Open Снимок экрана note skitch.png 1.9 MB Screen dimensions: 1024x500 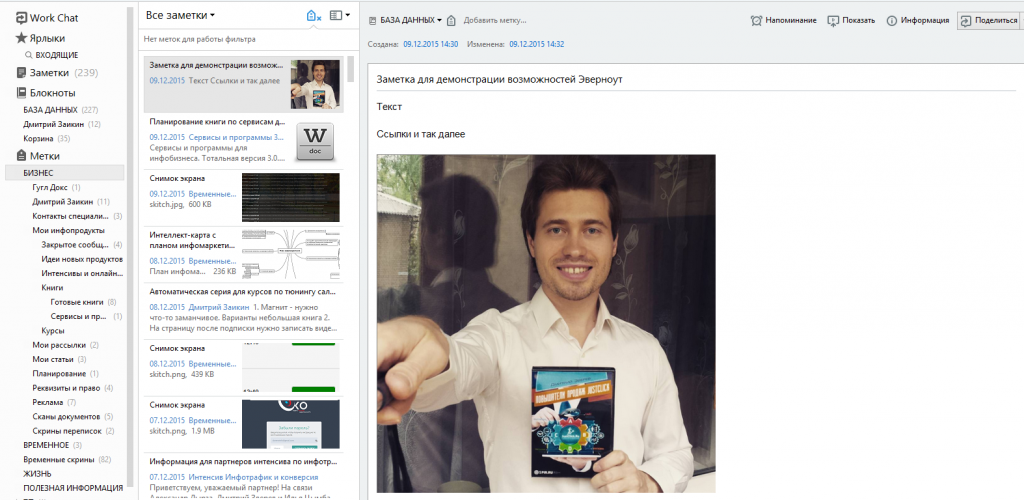pos(244,425)
